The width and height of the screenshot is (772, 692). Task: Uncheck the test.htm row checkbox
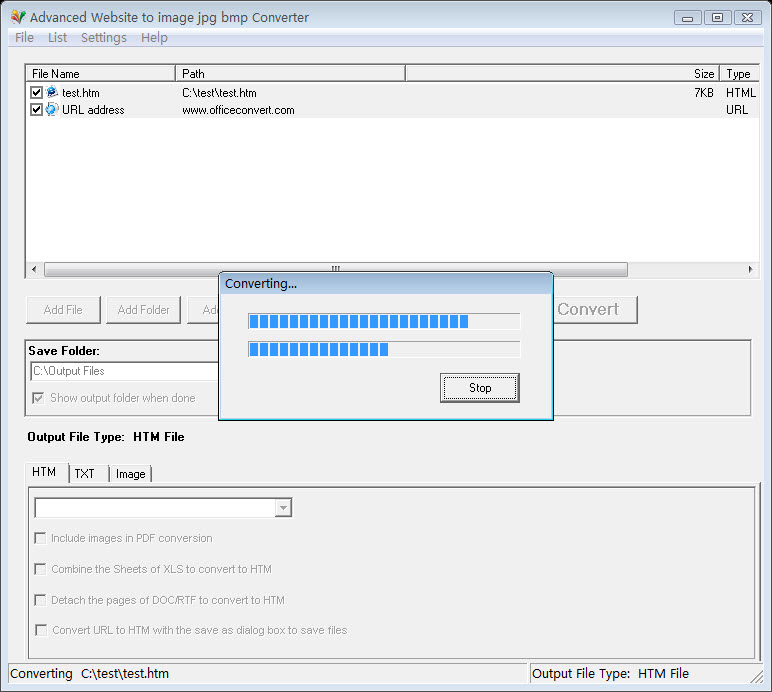pos(36,93)
